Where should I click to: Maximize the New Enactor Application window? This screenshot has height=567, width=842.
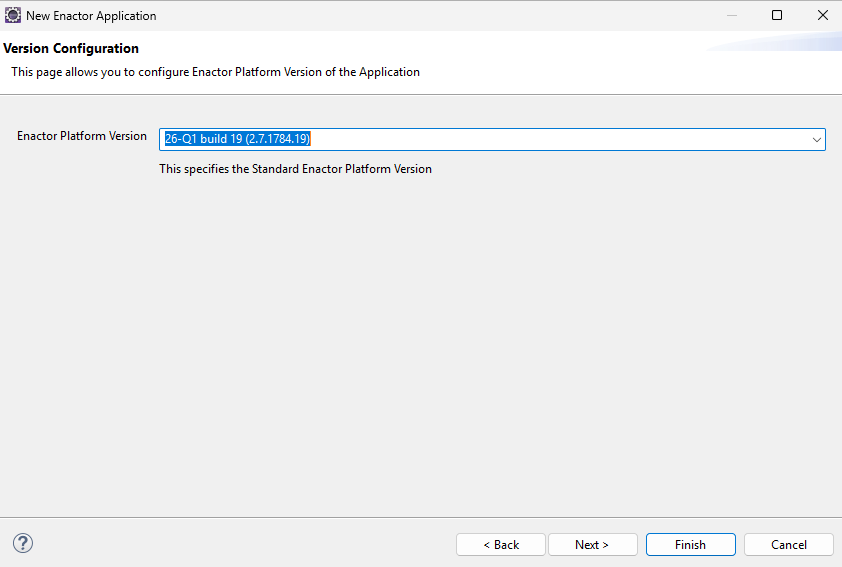click(777, 15)
